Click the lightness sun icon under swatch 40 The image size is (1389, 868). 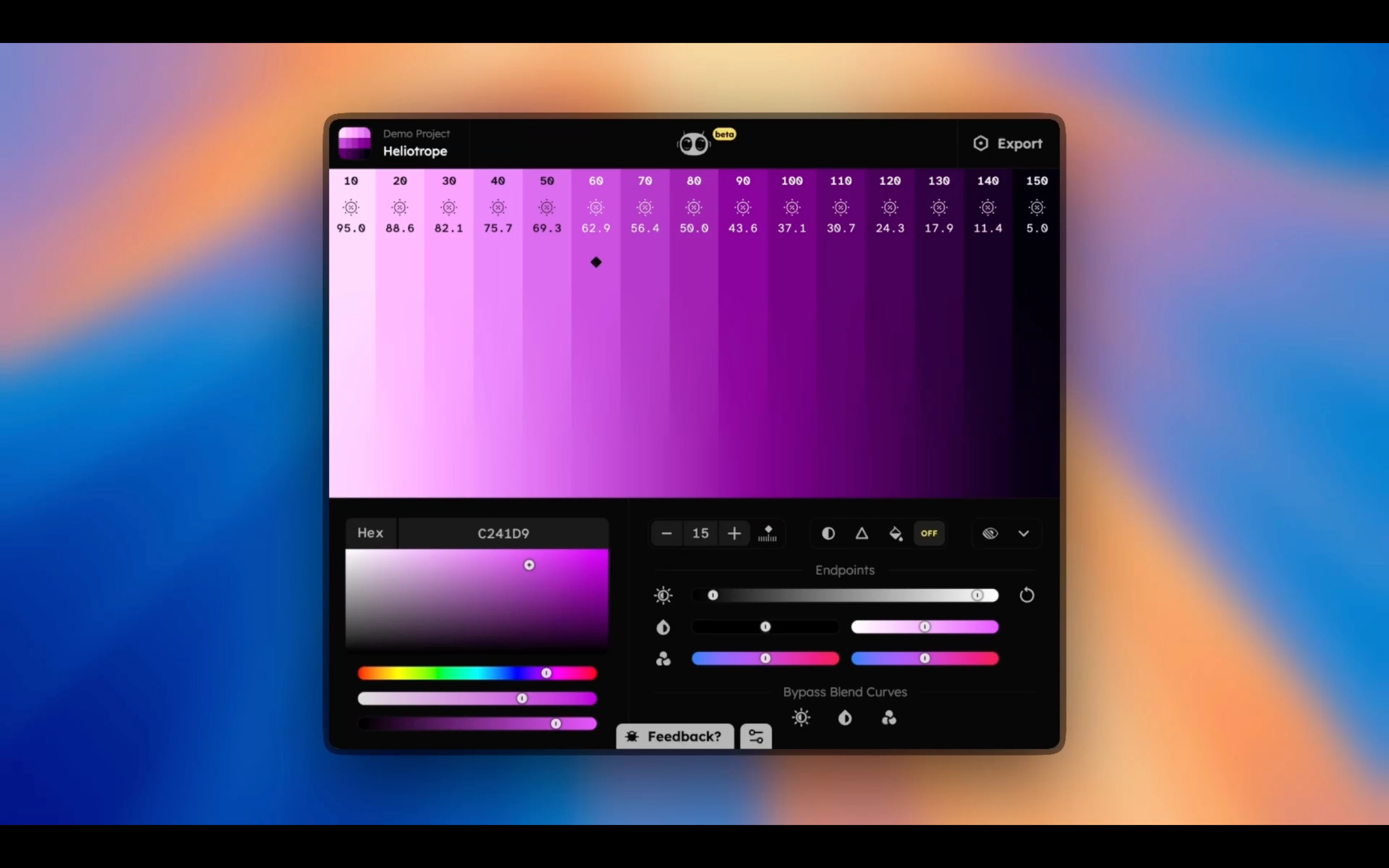click(x=498, y=207)
